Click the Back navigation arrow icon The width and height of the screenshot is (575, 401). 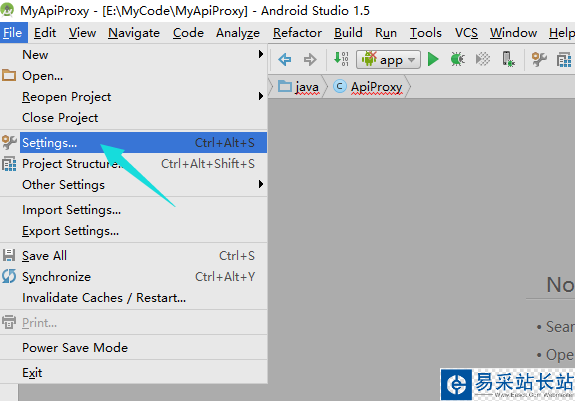285,59
